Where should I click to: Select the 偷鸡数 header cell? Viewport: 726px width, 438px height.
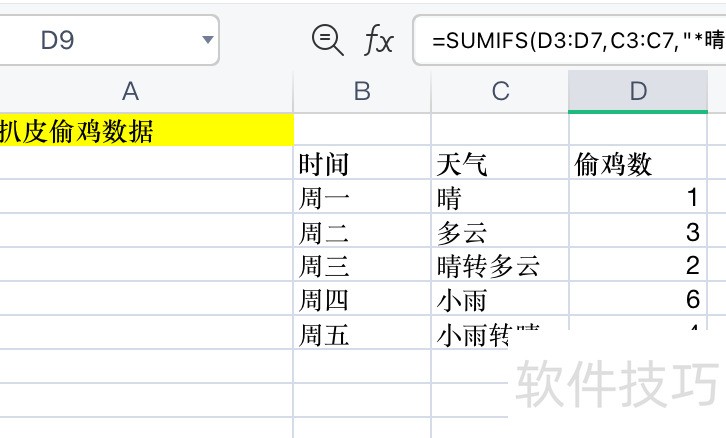tap(638, 164)
